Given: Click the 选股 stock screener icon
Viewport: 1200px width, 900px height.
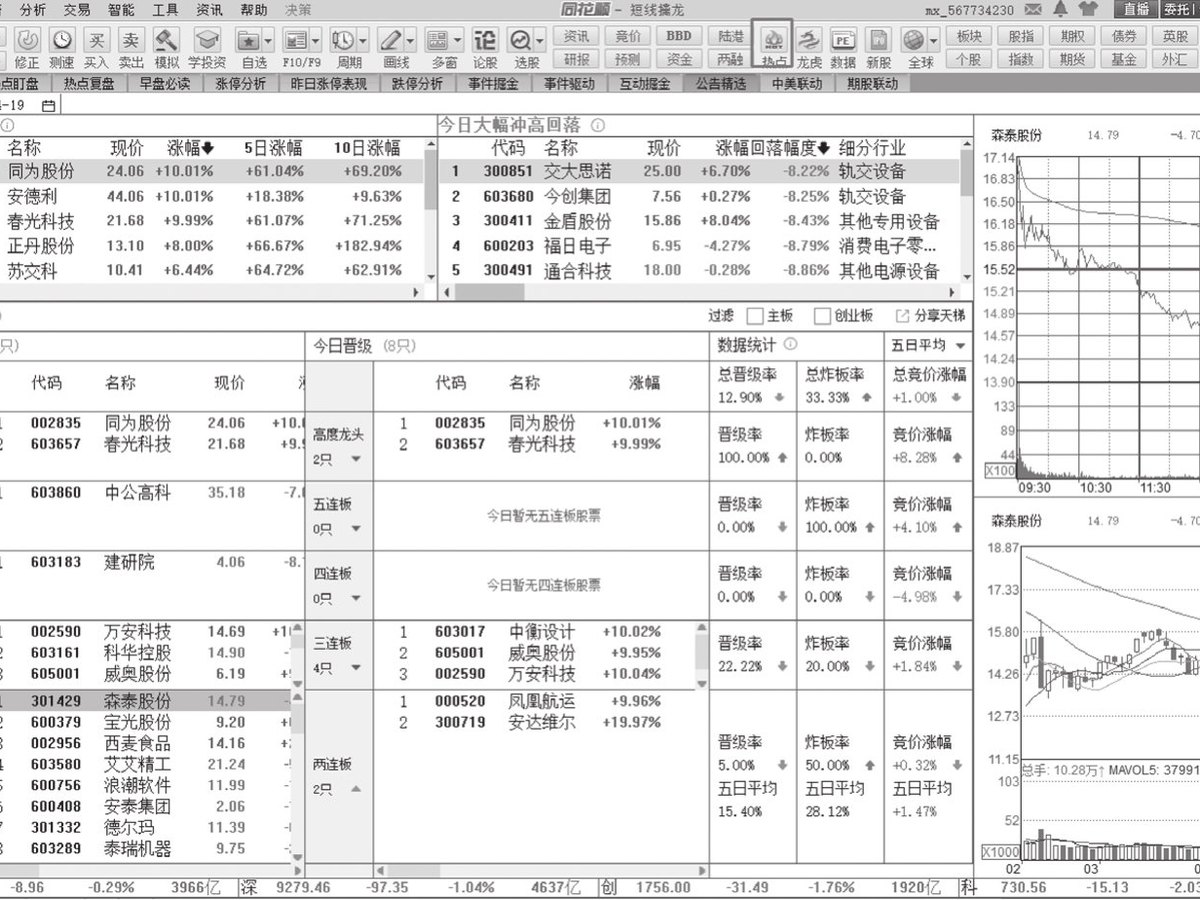Looking at the screenshot, I should 521,41.
